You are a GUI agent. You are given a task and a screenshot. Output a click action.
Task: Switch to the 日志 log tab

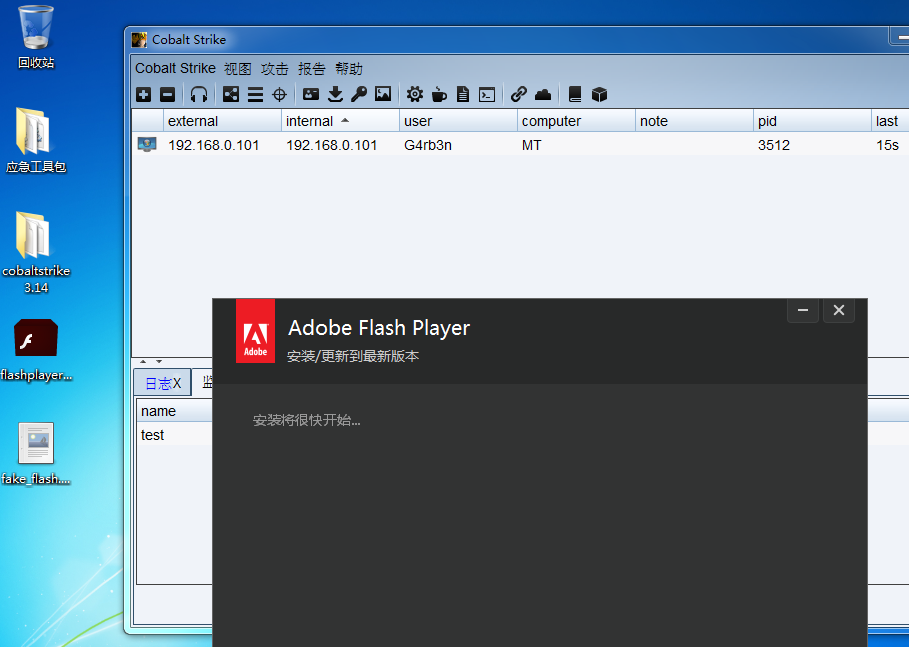click(x=163, y=383)
